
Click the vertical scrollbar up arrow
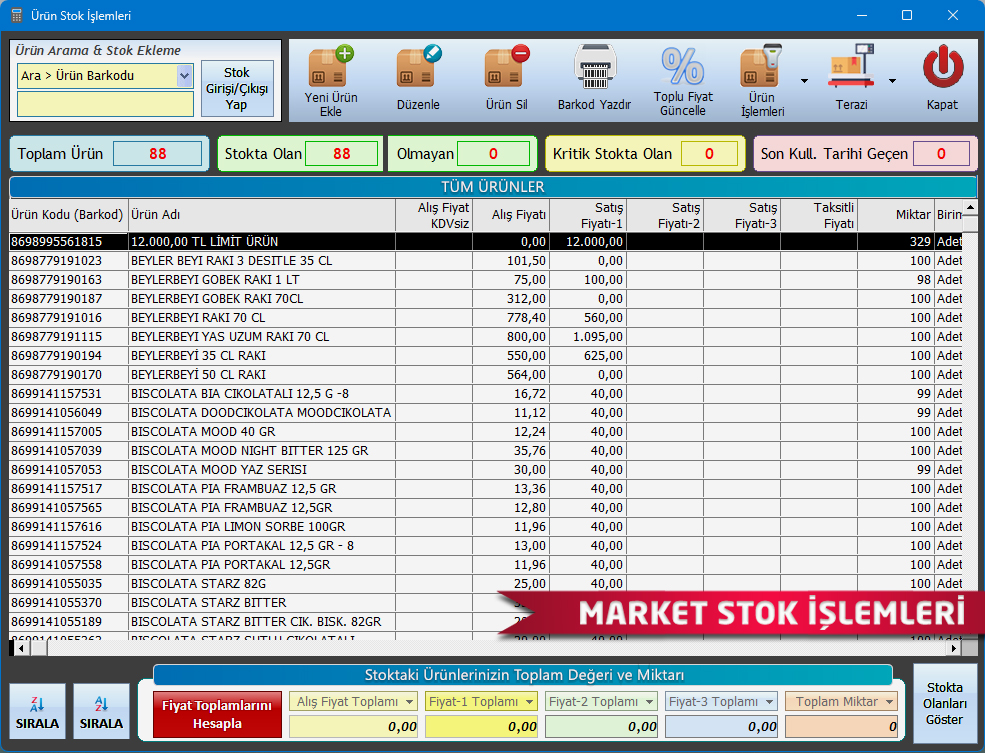coord(971,207)
